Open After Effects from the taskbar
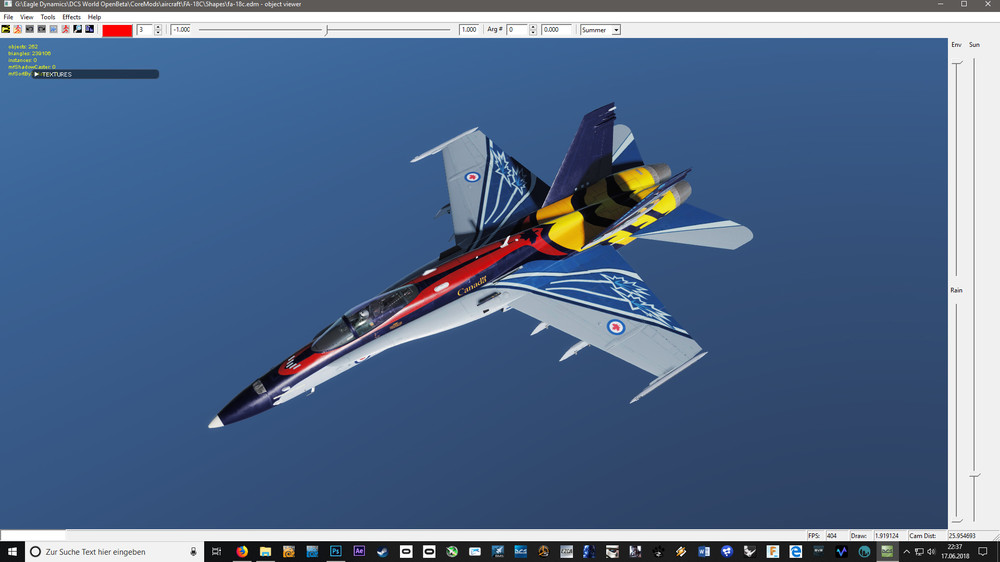 tap(359, 552)
